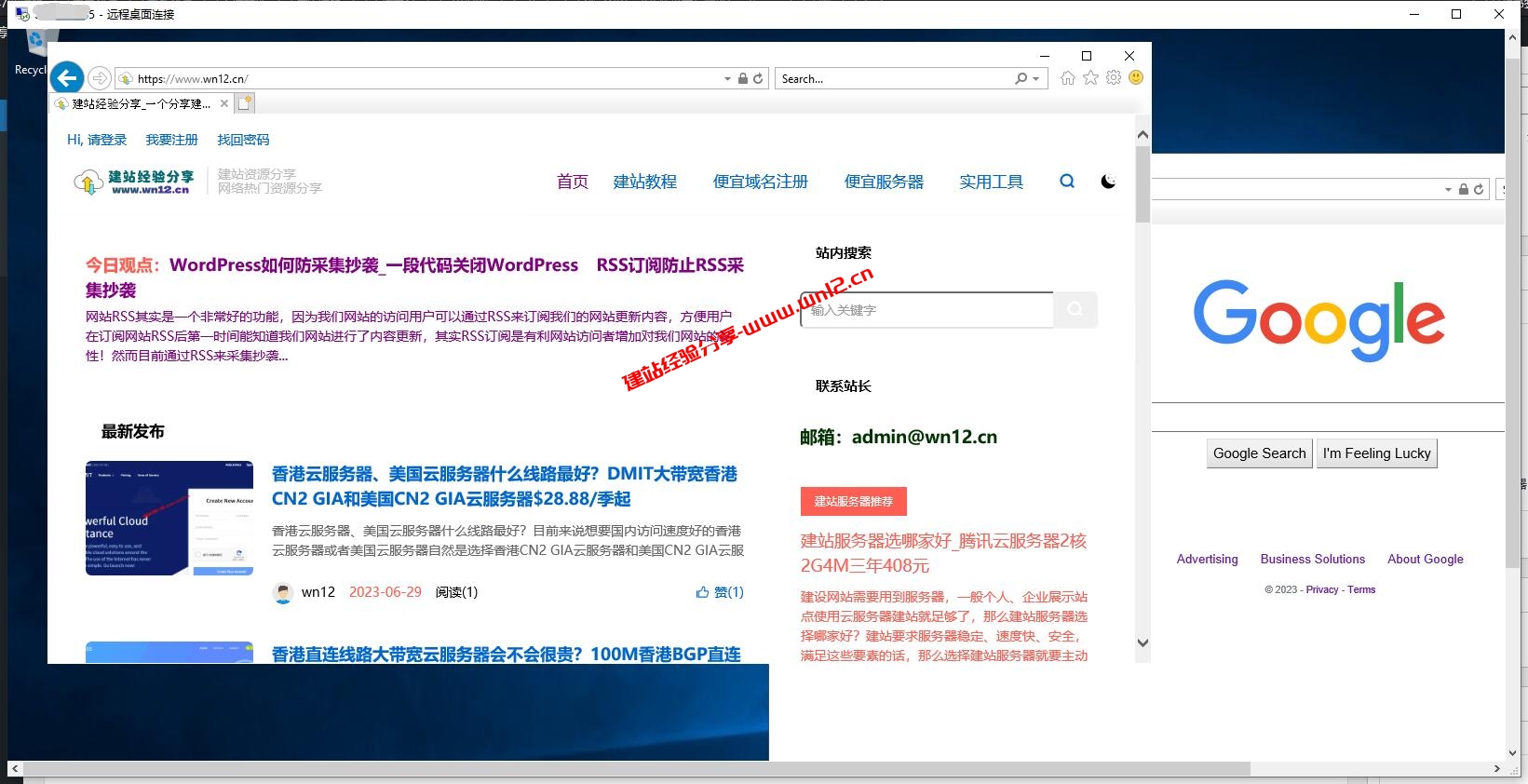
Task: Click the lock icon in background Google window
Action: click(1464, 189)
